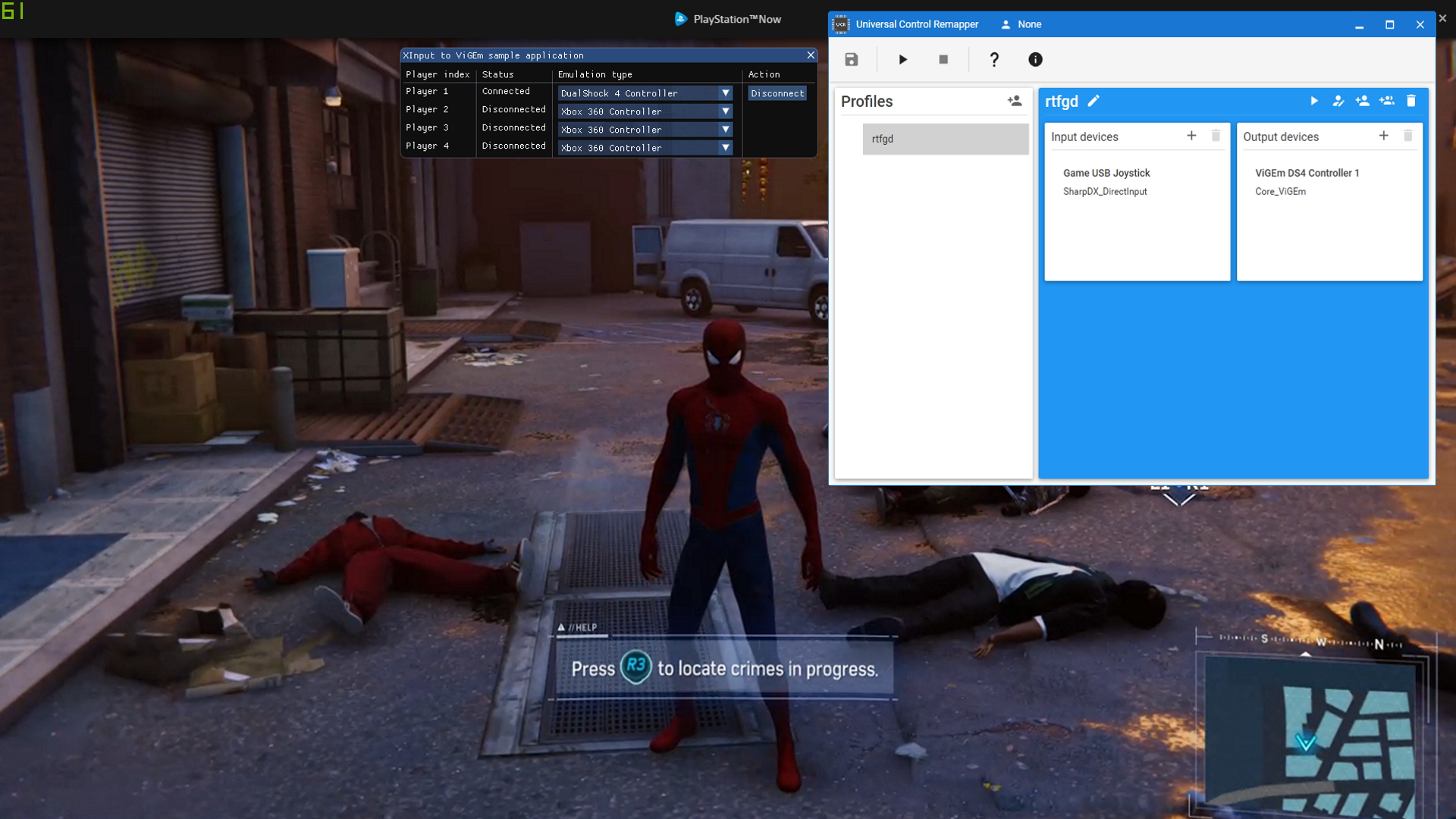Viewport: 1456px width, 819px height.
Task: Open Player 4 emulation type dropdown
Action: click(x=726, y=148)
